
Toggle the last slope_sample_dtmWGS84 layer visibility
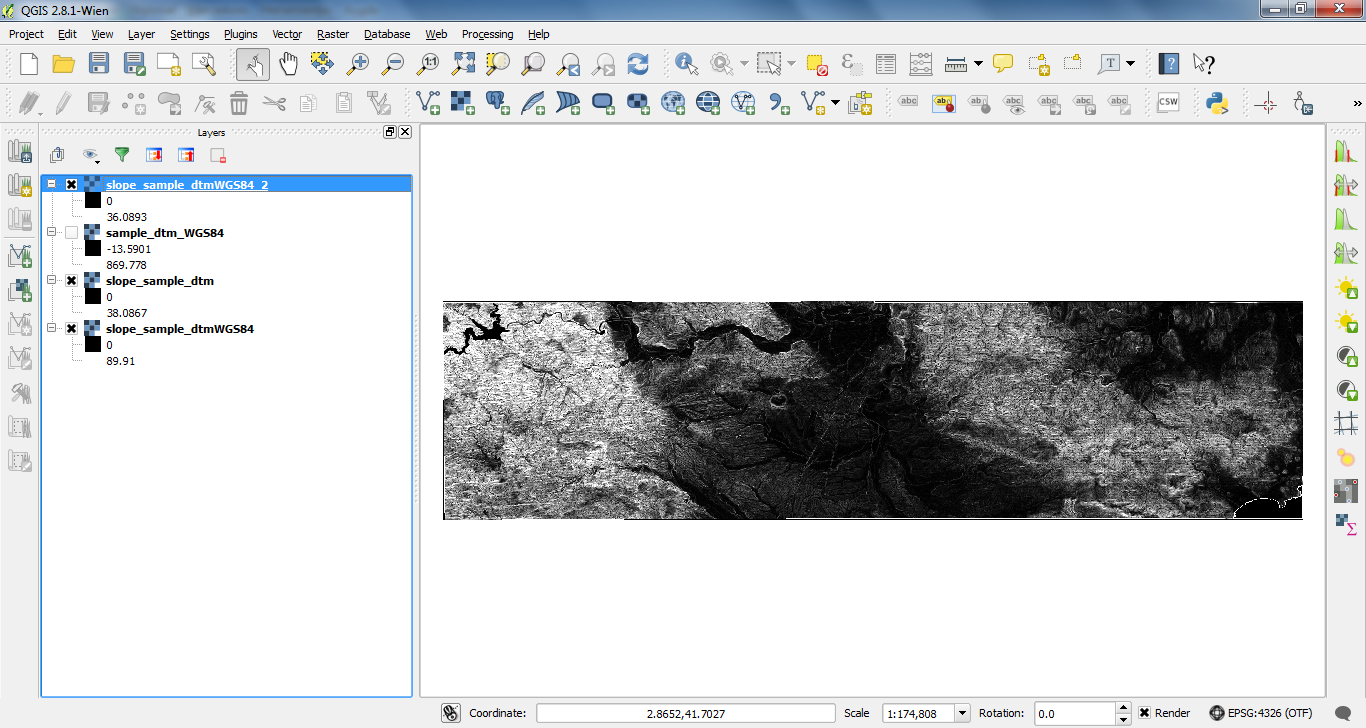71,329
